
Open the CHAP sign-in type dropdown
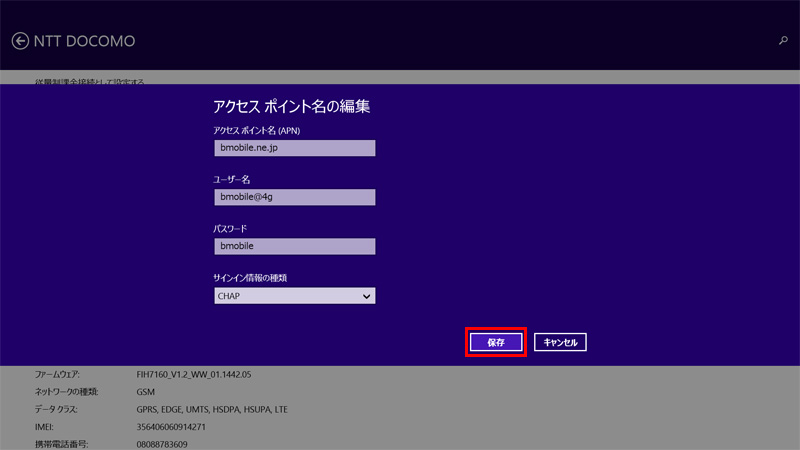(295, 296)
